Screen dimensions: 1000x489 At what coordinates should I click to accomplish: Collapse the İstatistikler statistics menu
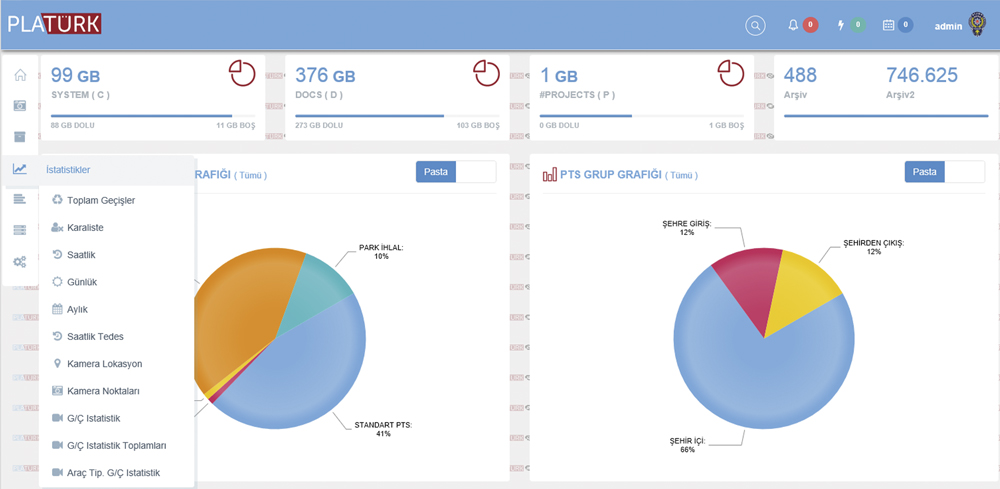pyautogui.click(x=68, y=170)
